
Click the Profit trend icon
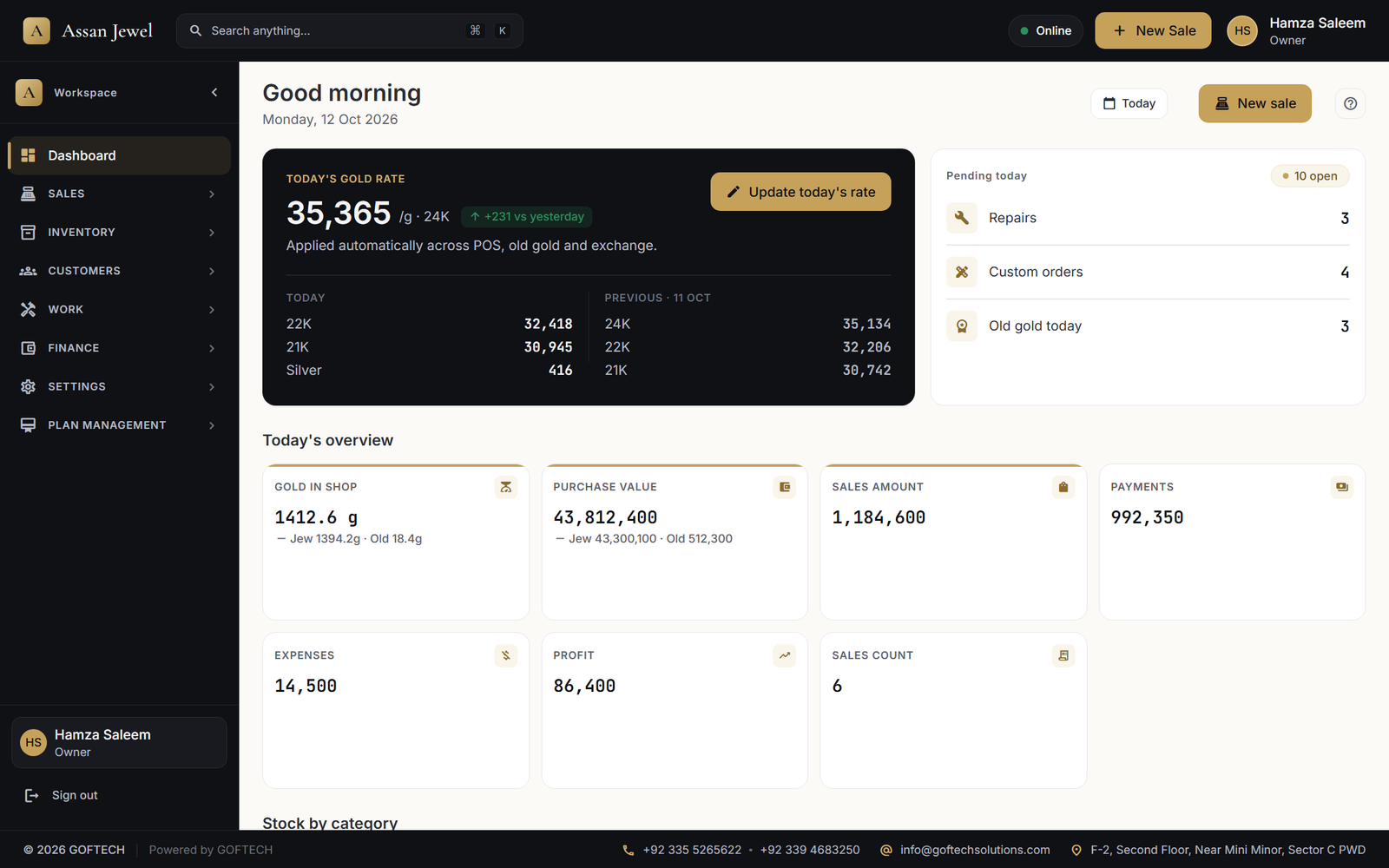[x=785, y=655]
